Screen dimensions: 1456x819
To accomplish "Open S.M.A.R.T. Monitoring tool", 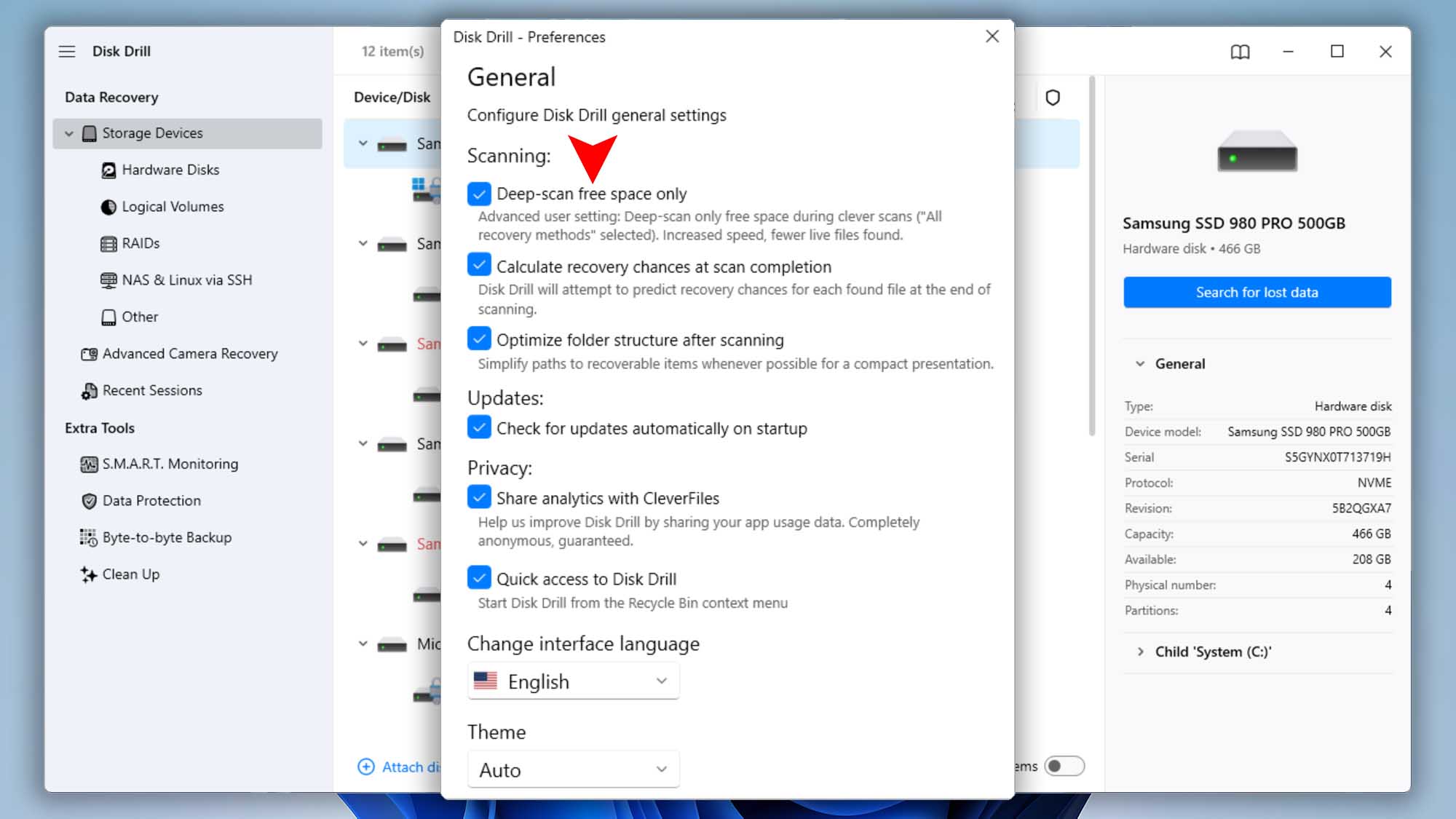I will tap(170, 464).
